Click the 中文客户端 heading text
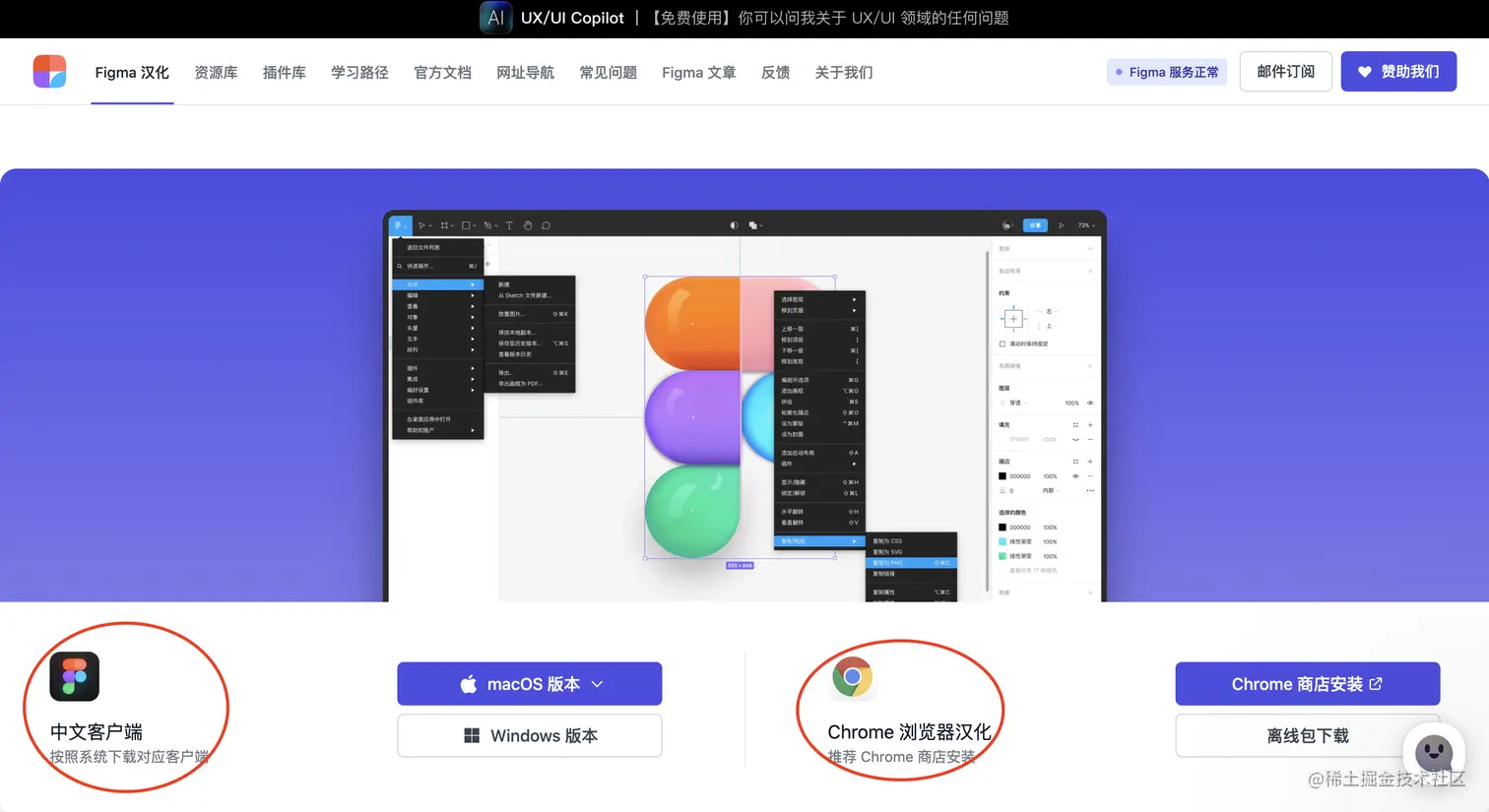 point(97,732)
